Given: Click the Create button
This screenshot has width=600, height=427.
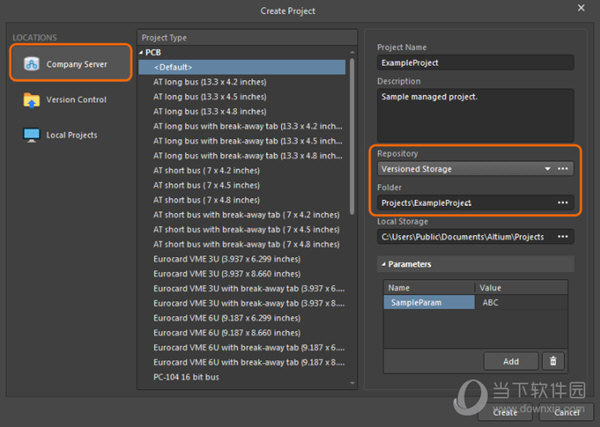Looking at the screenshot, I should click(505, 412).
